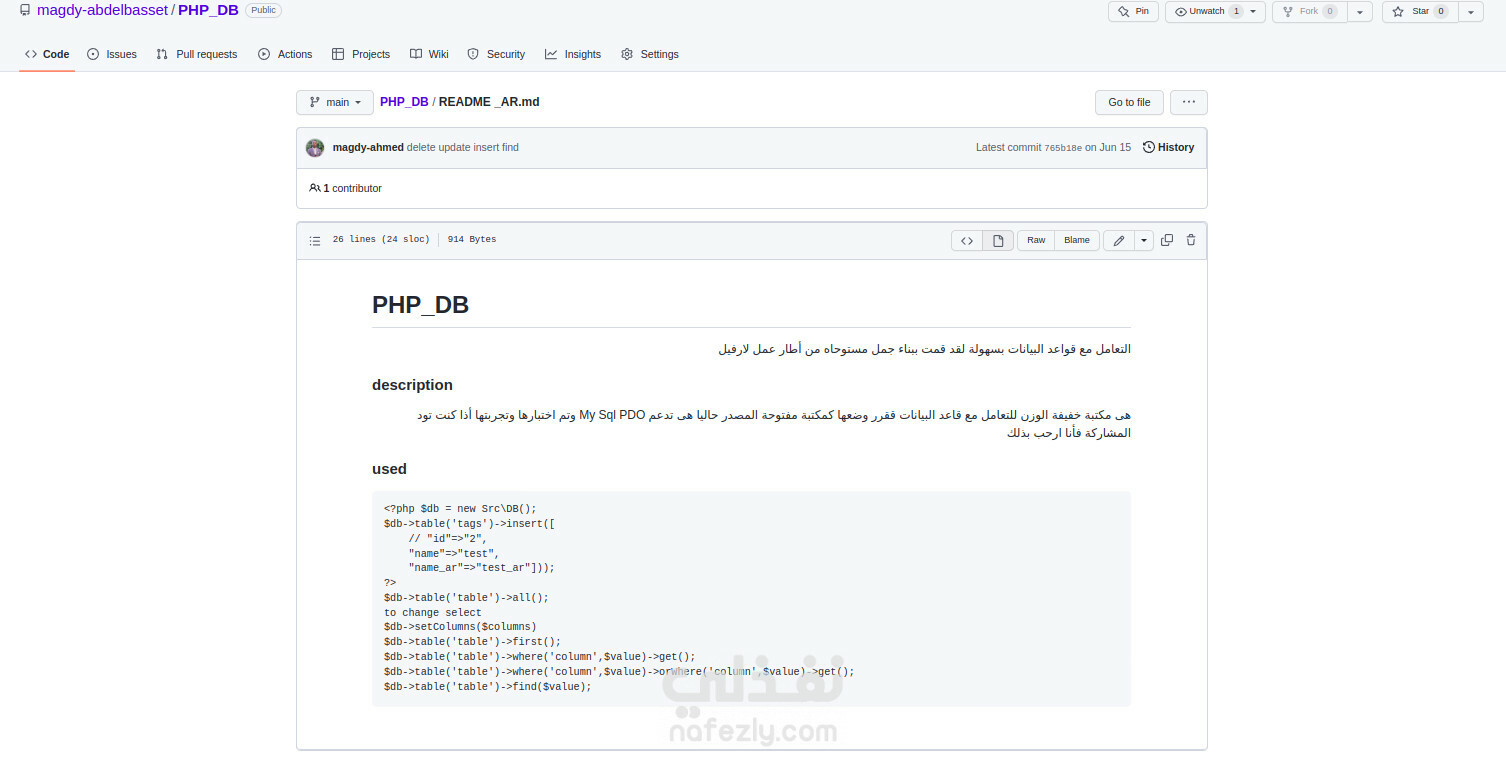Click the 'used' heading
The height and width of the screenshot is (763, 1506).
pos(389,469)
